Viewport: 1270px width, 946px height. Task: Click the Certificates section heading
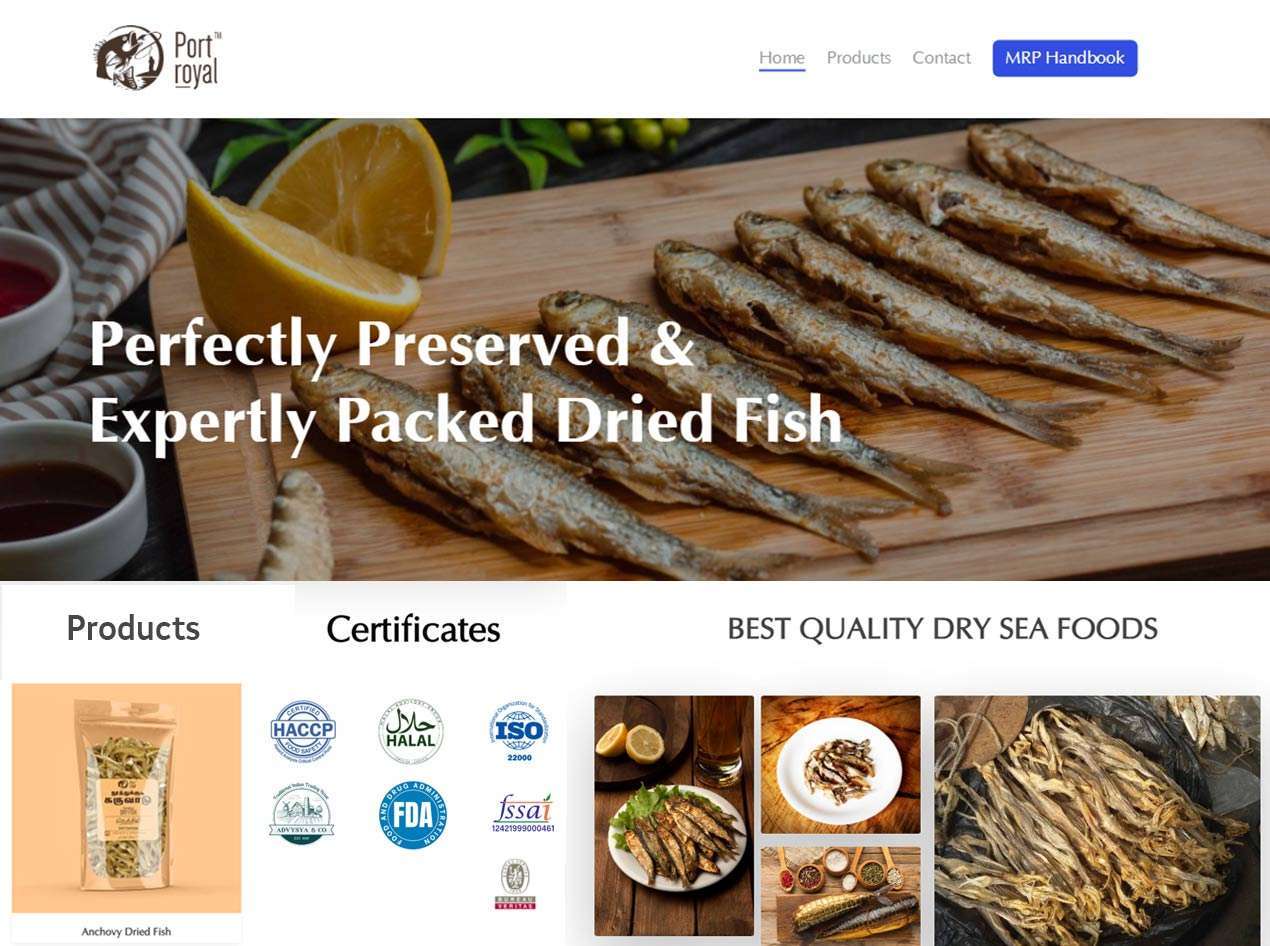[413, 629]
